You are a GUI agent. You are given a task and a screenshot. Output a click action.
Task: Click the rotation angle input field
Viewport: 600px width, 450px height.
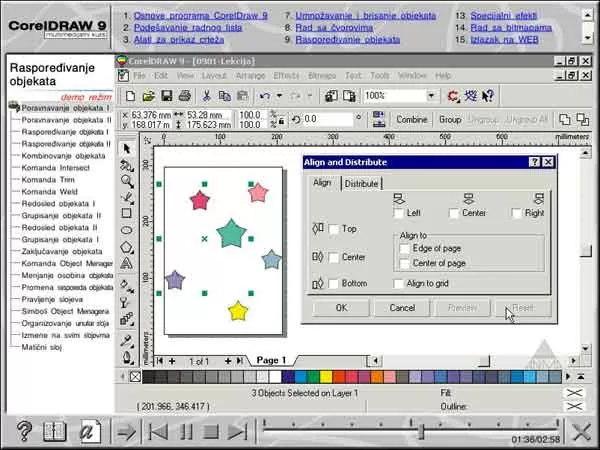pos(328,119)
